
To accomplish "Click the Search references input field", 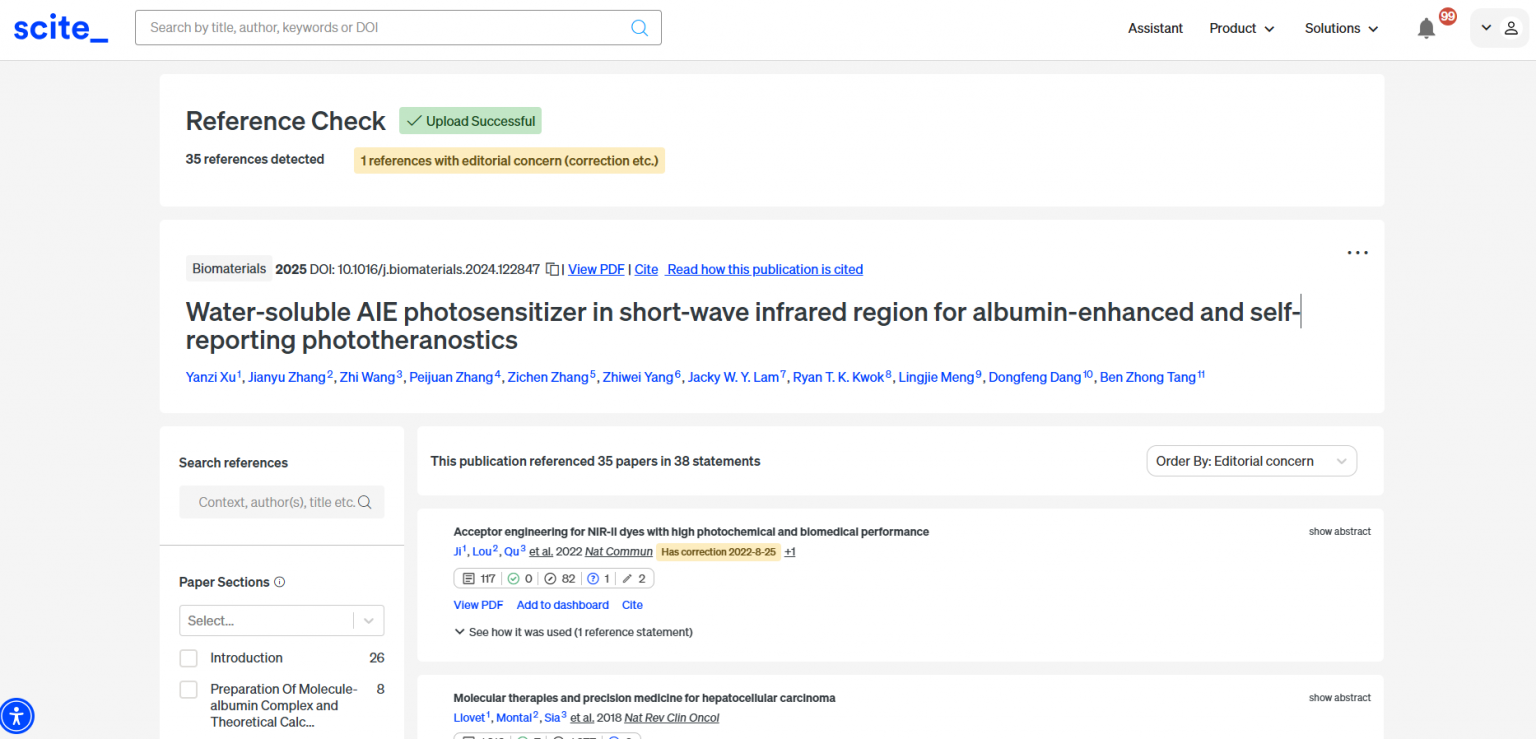I will point(276,502).
